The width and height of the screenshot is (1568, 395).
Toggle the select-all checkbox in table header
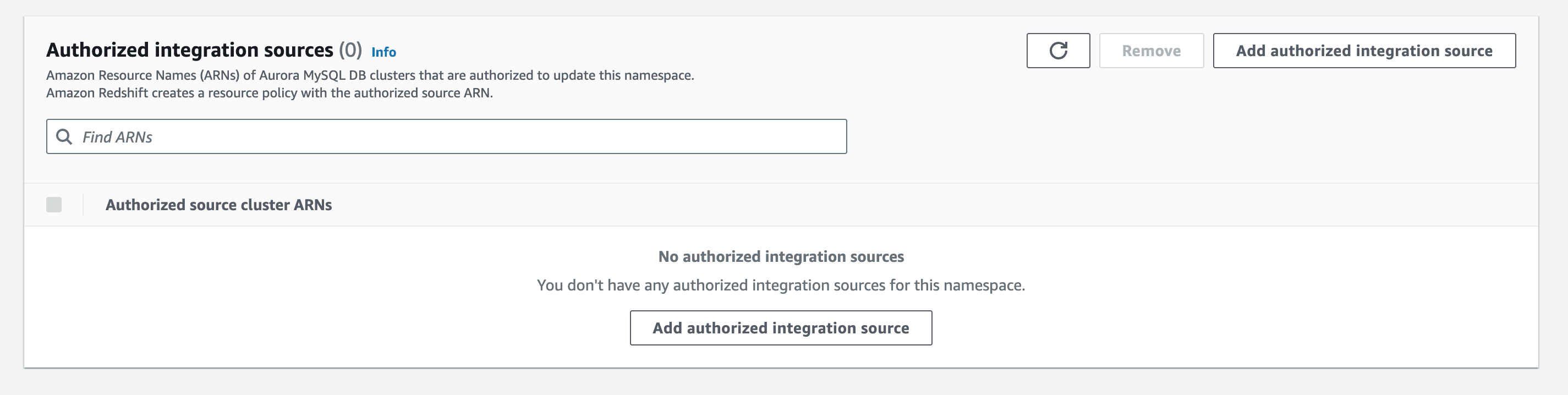(54, 205)
